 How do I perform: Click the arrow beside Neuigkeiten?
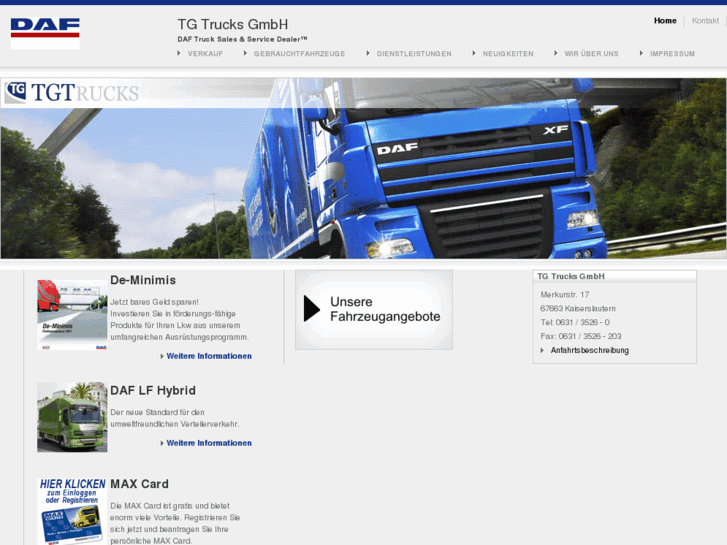click(x=474, y=53)
